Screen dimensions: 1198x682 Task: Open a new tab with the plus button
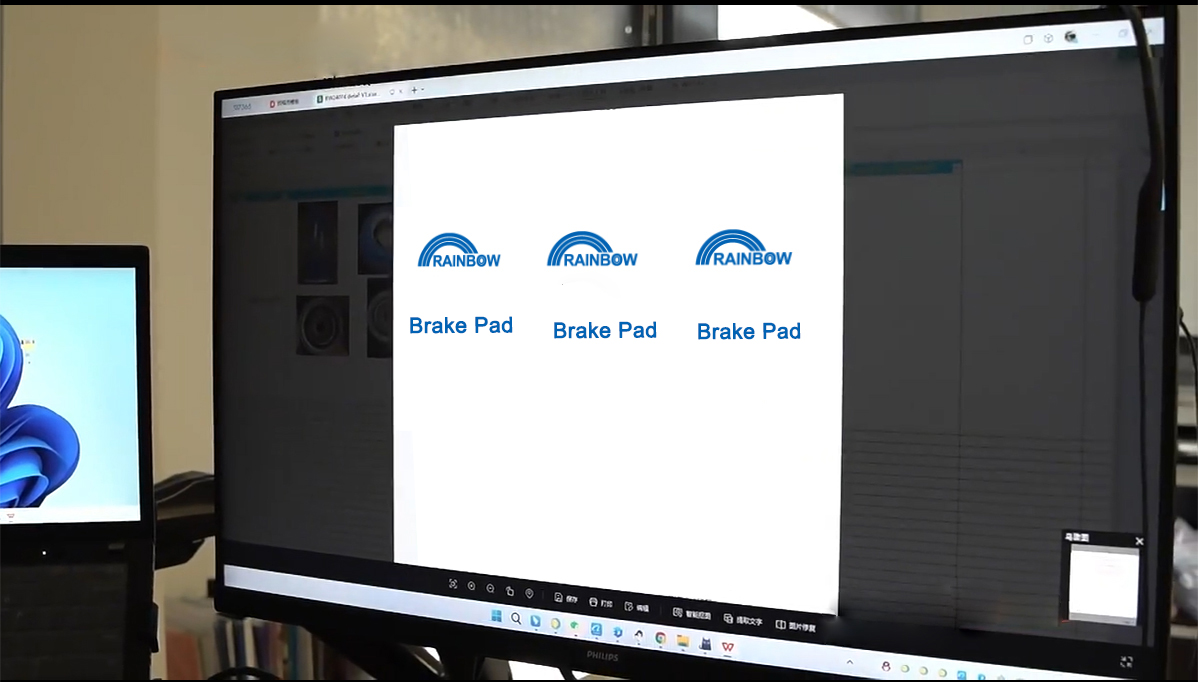tap(414, 90)
